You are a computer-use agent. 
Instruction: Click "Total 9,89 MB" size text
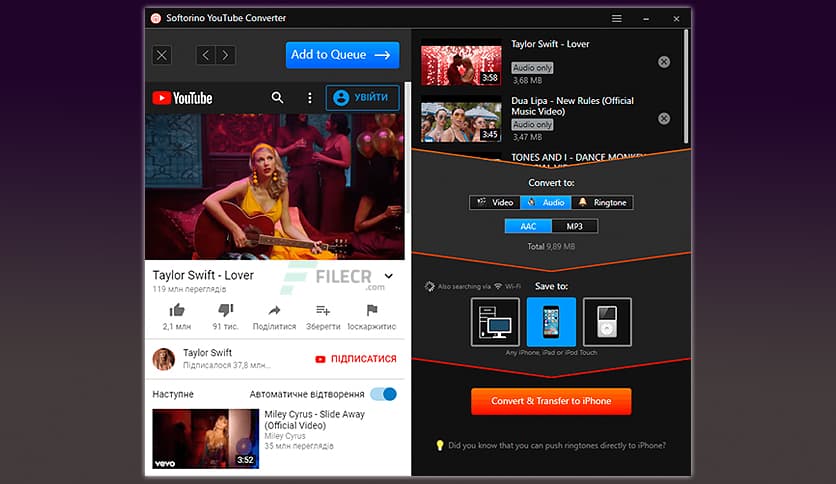[x=551, y=247]
